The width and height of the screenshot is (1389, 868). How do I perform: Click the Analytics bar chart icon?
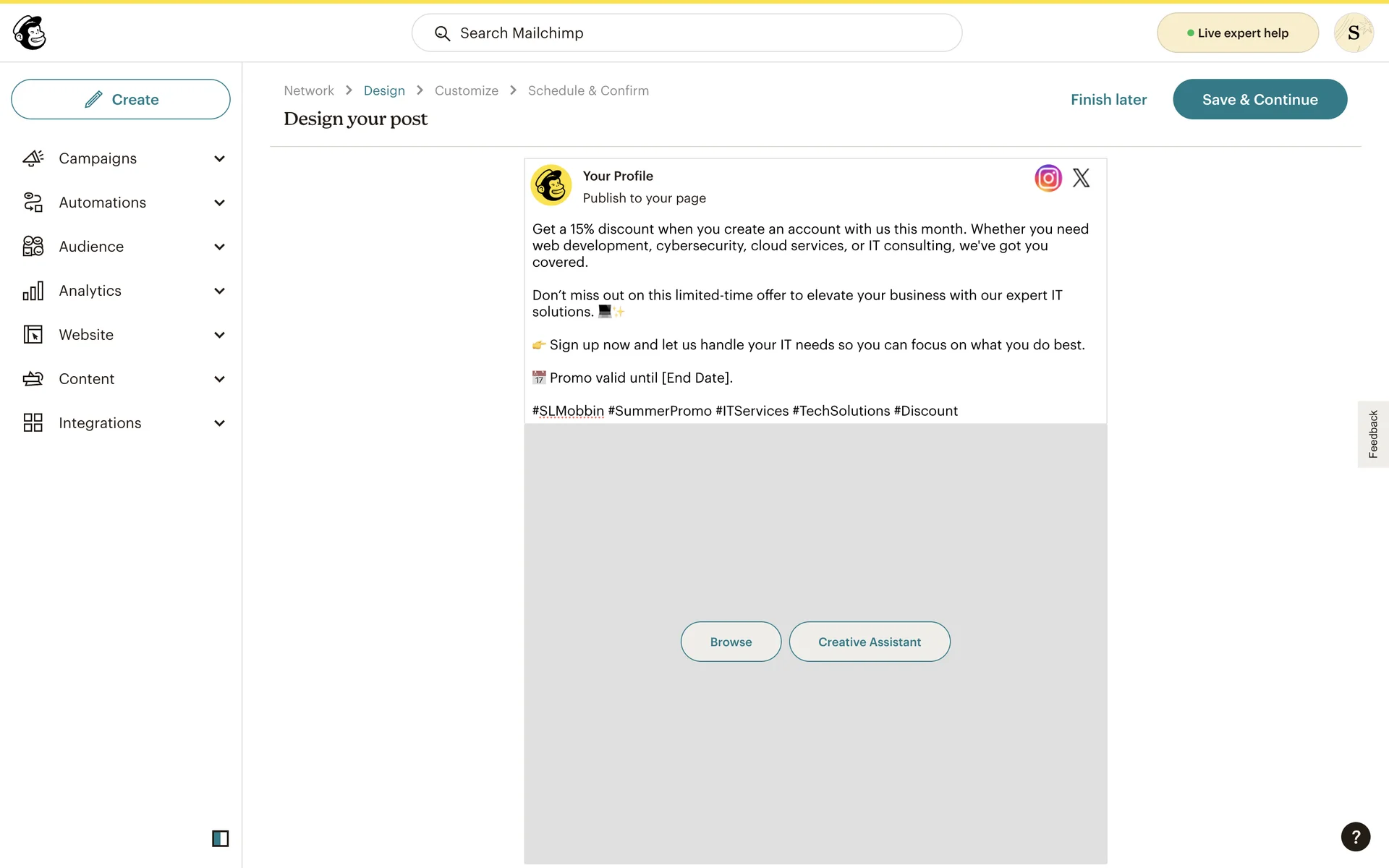point(33,291)
